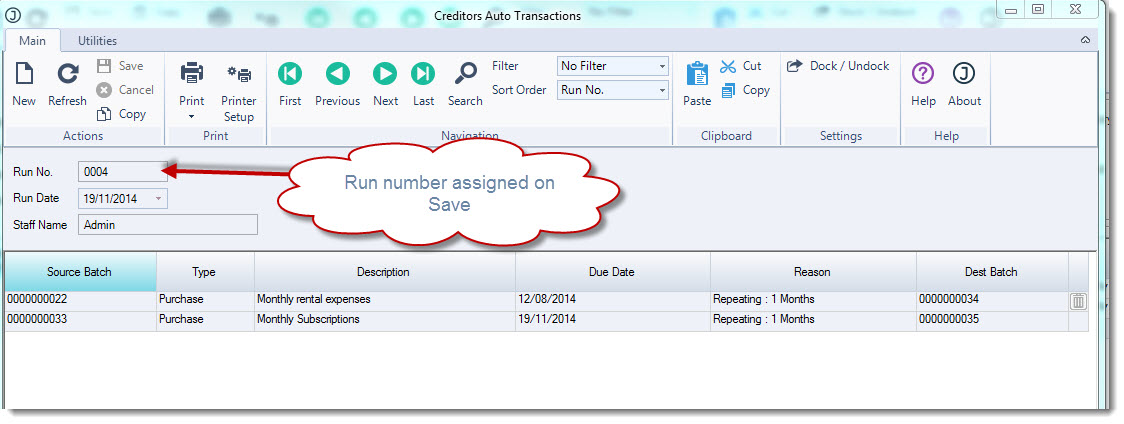Open the Print dropdown arrow
Screen dimensions: 1124x424
click(191, 116)
